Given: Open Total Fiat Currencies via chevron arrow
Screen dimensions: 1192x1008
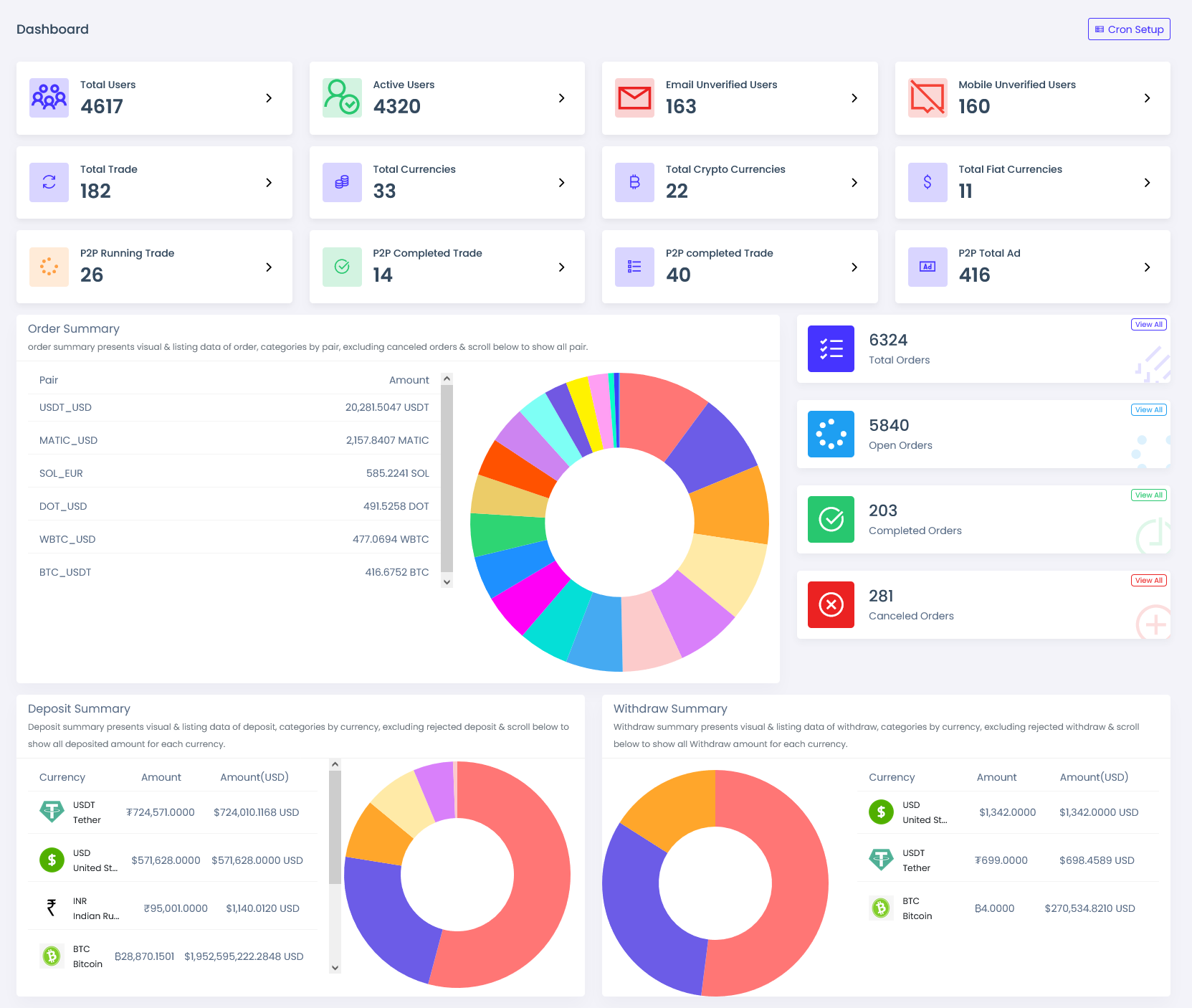Looking at the screenshot, I should click(1147, 183).
